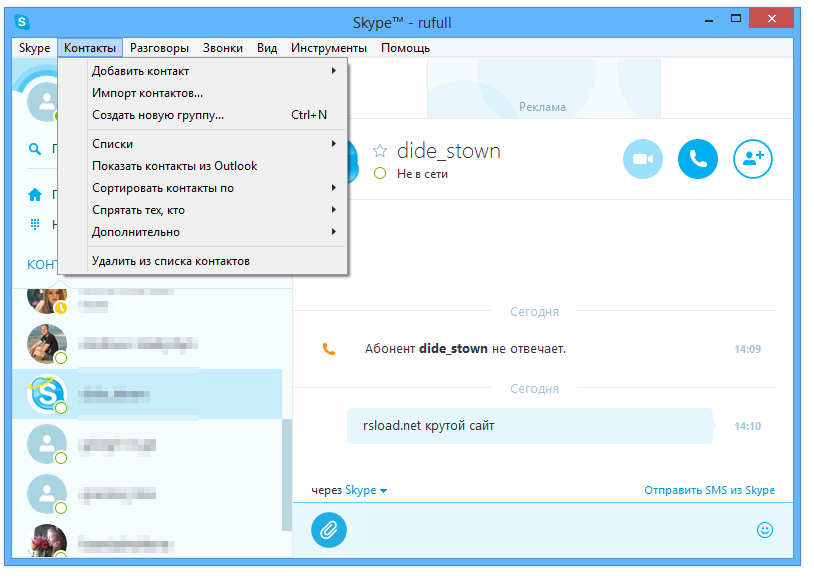Click the search magnifier icon in sidebar
The image size is (814, 581).
[x=35, y=150]
